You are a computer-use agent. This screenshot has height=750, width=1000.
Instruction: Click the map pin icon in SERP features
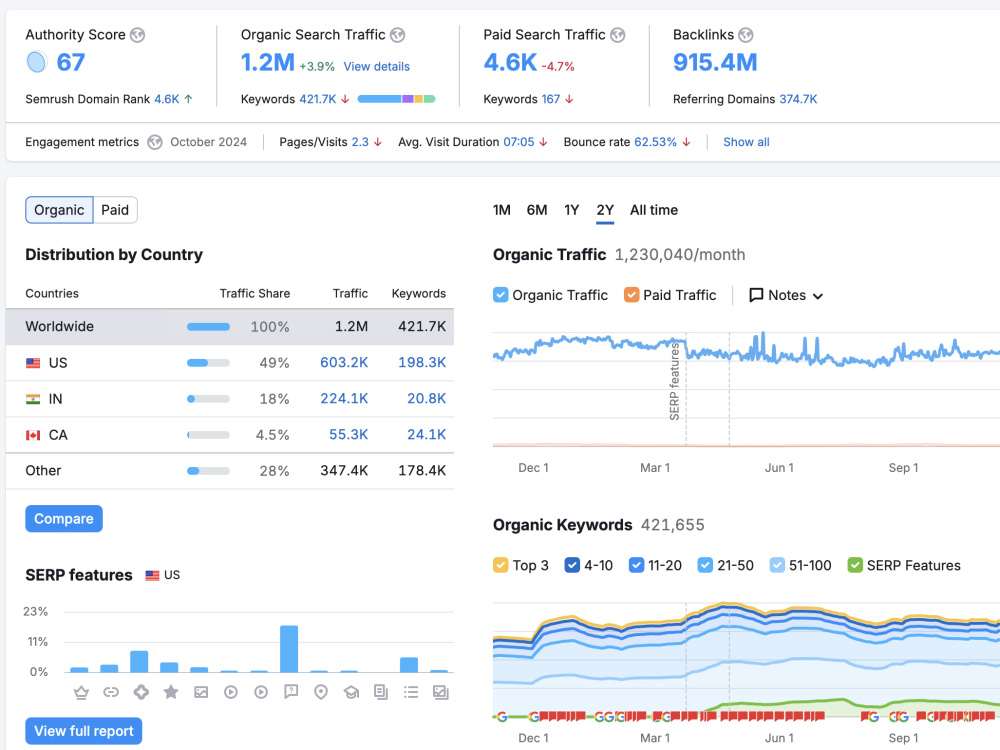click(321, 692)
